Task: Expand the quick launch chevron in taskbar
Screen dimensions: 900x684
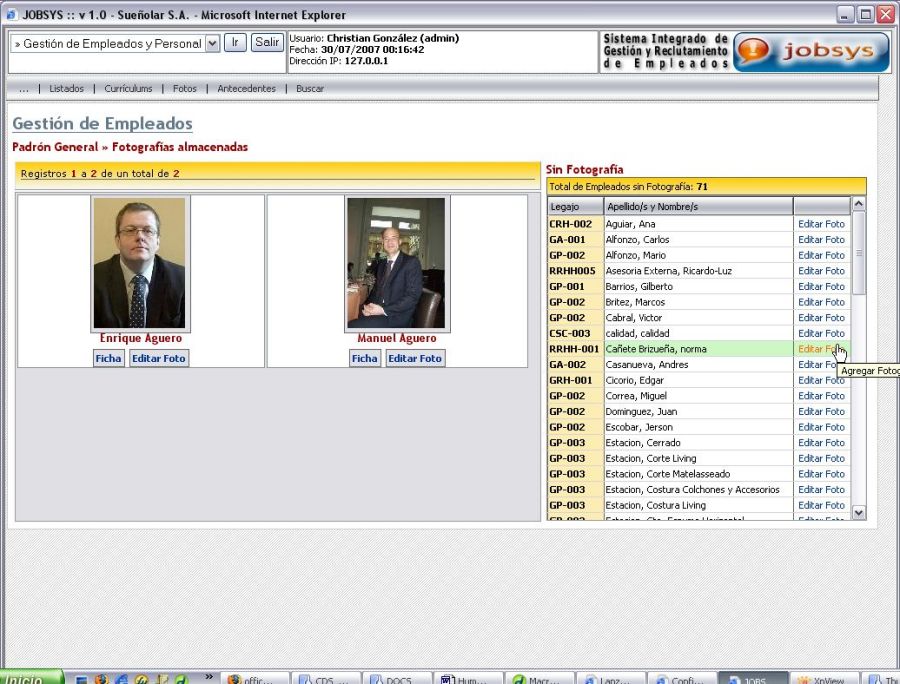Action: [210, 677]
